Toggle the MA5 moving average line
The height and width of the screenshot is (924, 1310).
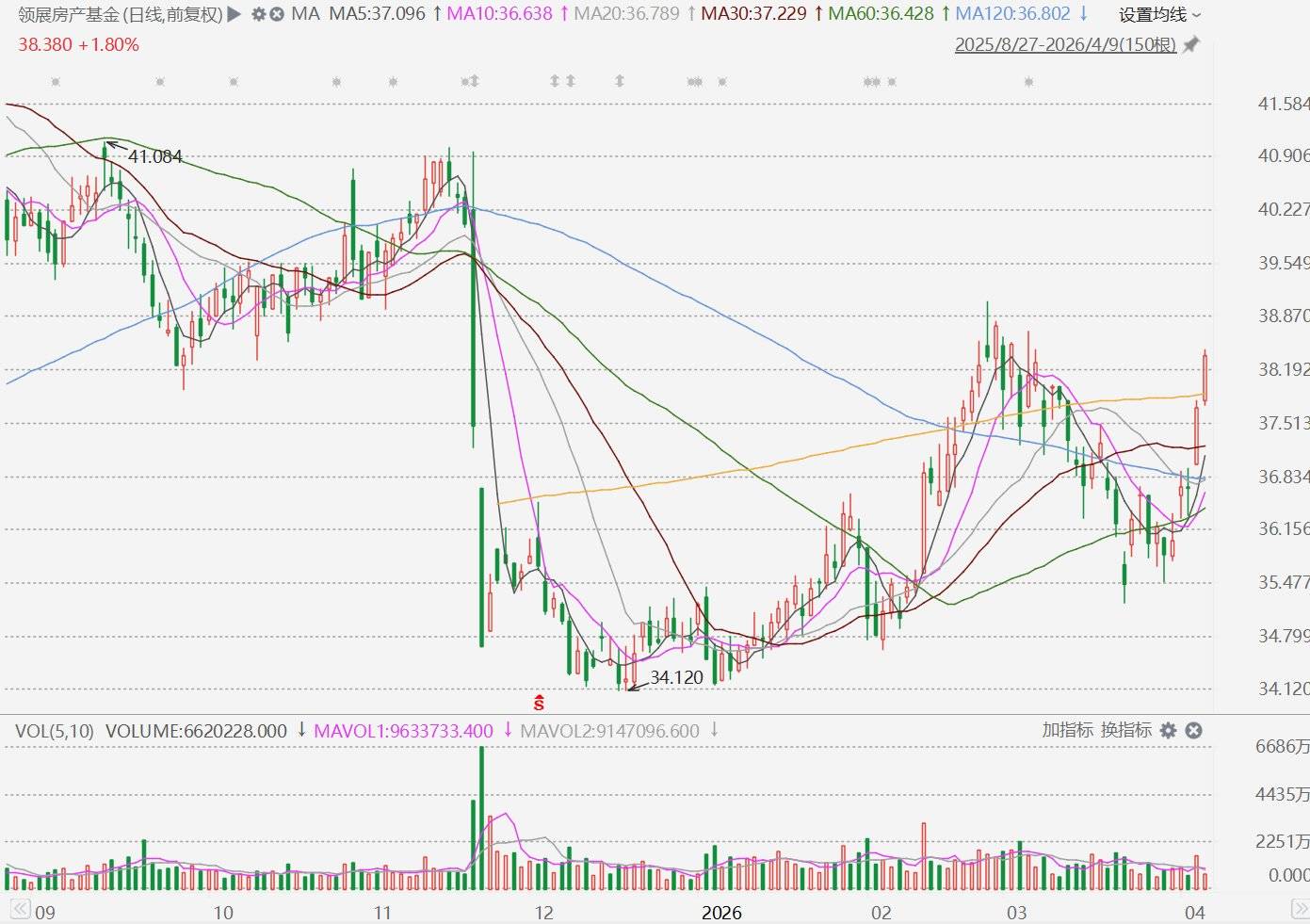point(377,14)
